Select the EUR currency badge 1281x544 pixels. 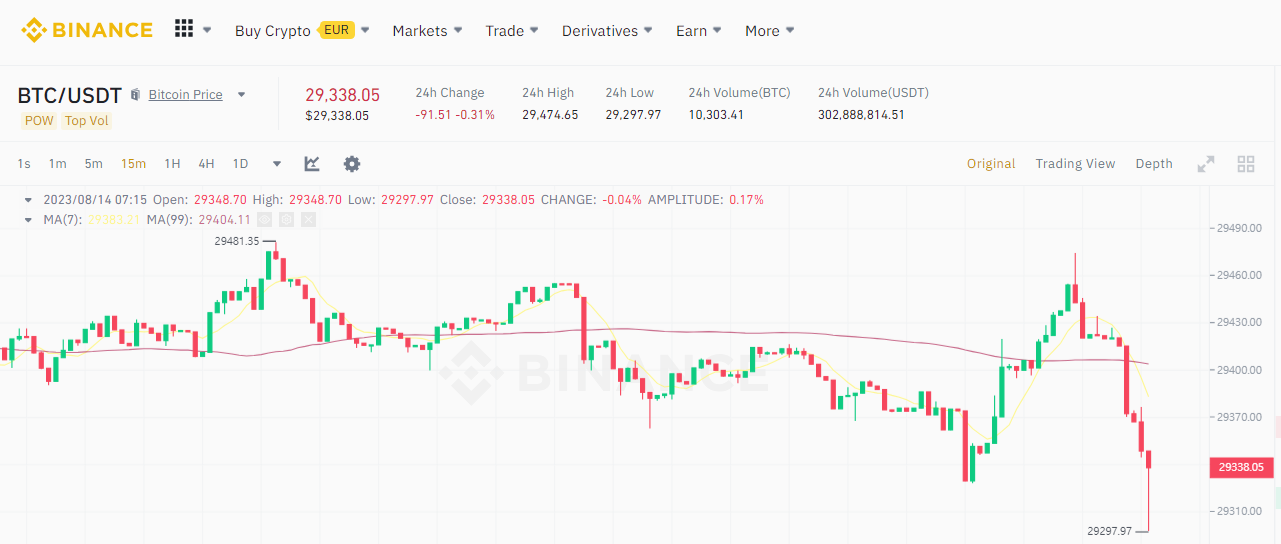coord(337,30)
